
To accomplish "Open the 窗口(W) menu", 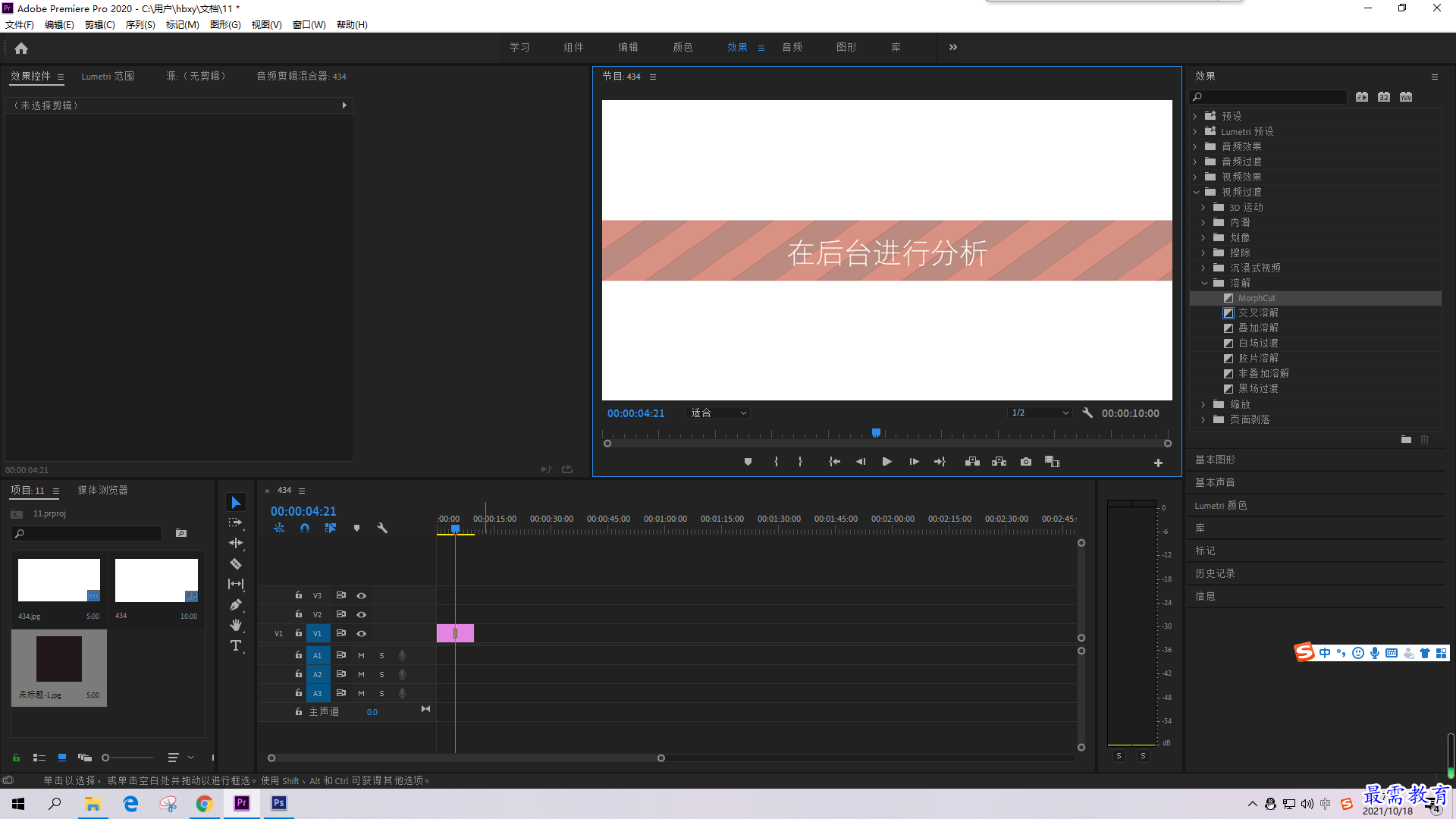I will pyautogui.click(x=309, y=25).
